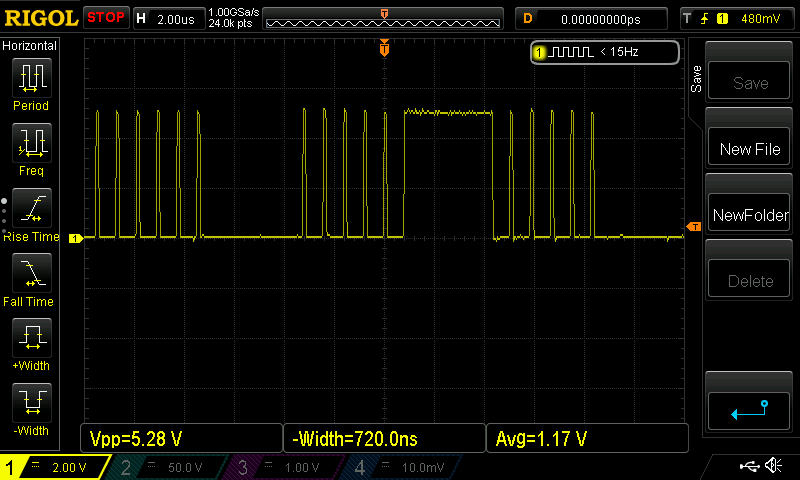Open the trigger level 480mV setting
The width and height of the screenshot is (800, 480).
[736, 18]
